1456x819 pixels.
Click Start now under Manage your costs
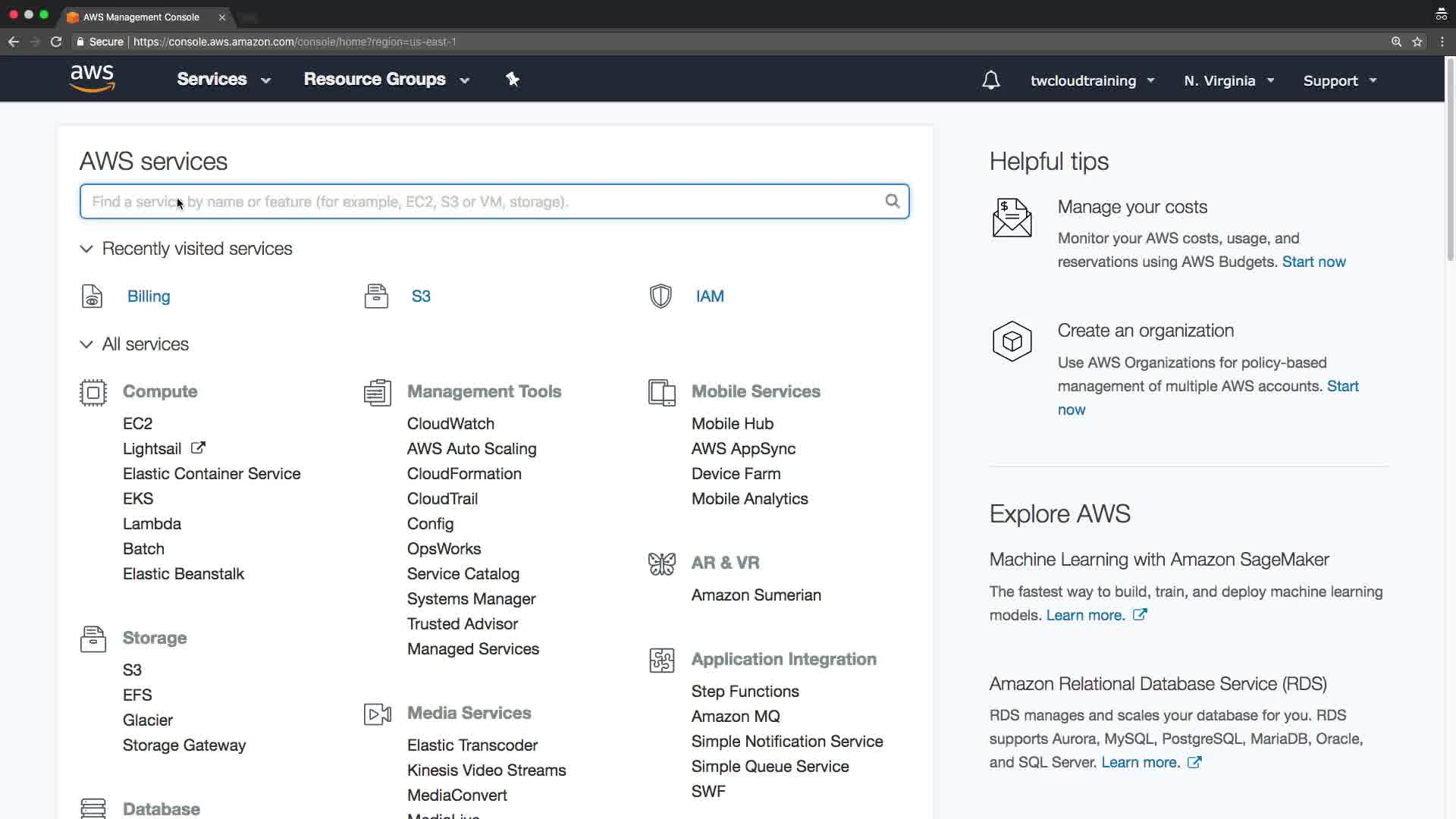(1313, 262)
